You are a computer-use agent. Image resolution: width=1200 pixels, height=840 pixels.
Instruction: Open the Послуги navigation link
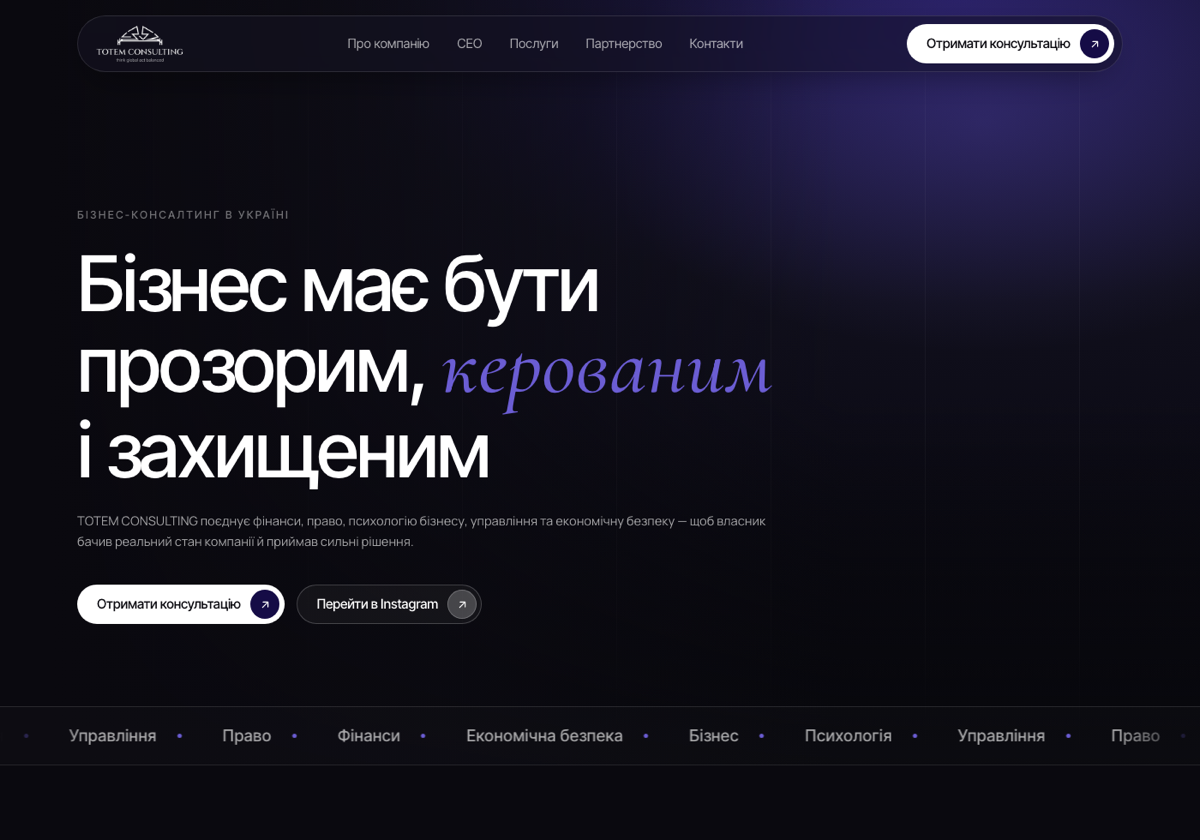pyautogui.click(x=534, y=44)
